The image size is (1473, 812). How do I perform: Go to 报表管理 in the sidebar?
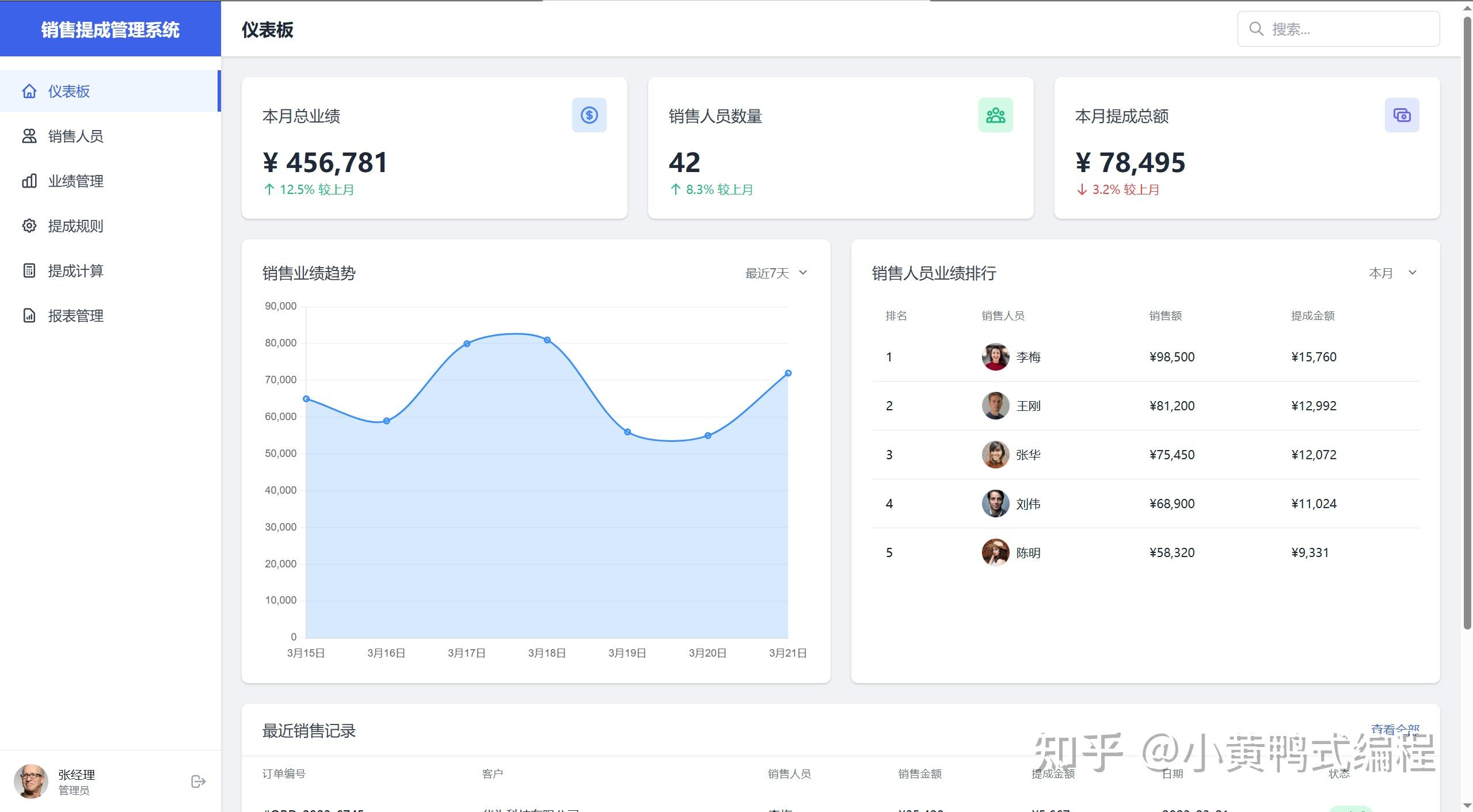pyautogui.click(x=75, y=316)
